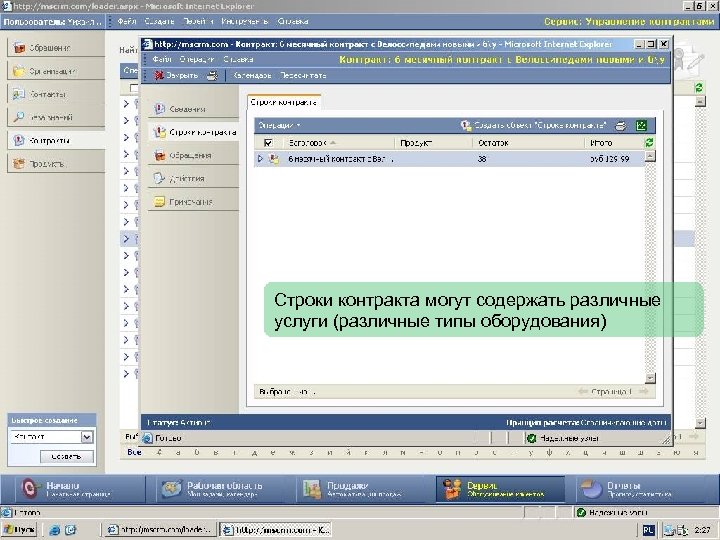
Task: Click the RU language indicator
Action: tap(648, 530)
